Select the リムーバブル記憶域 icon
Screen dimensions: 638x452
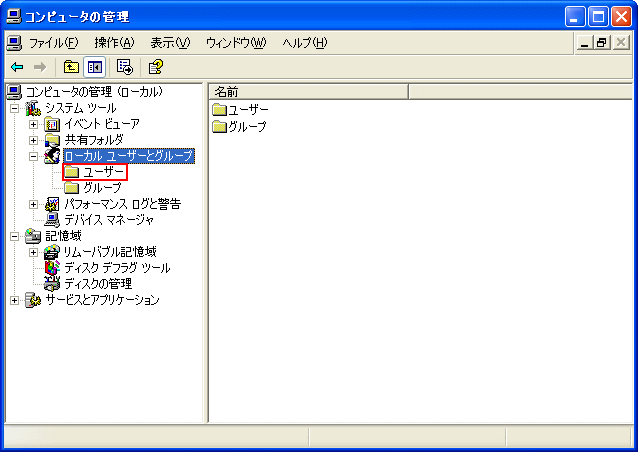pos(52,252)
